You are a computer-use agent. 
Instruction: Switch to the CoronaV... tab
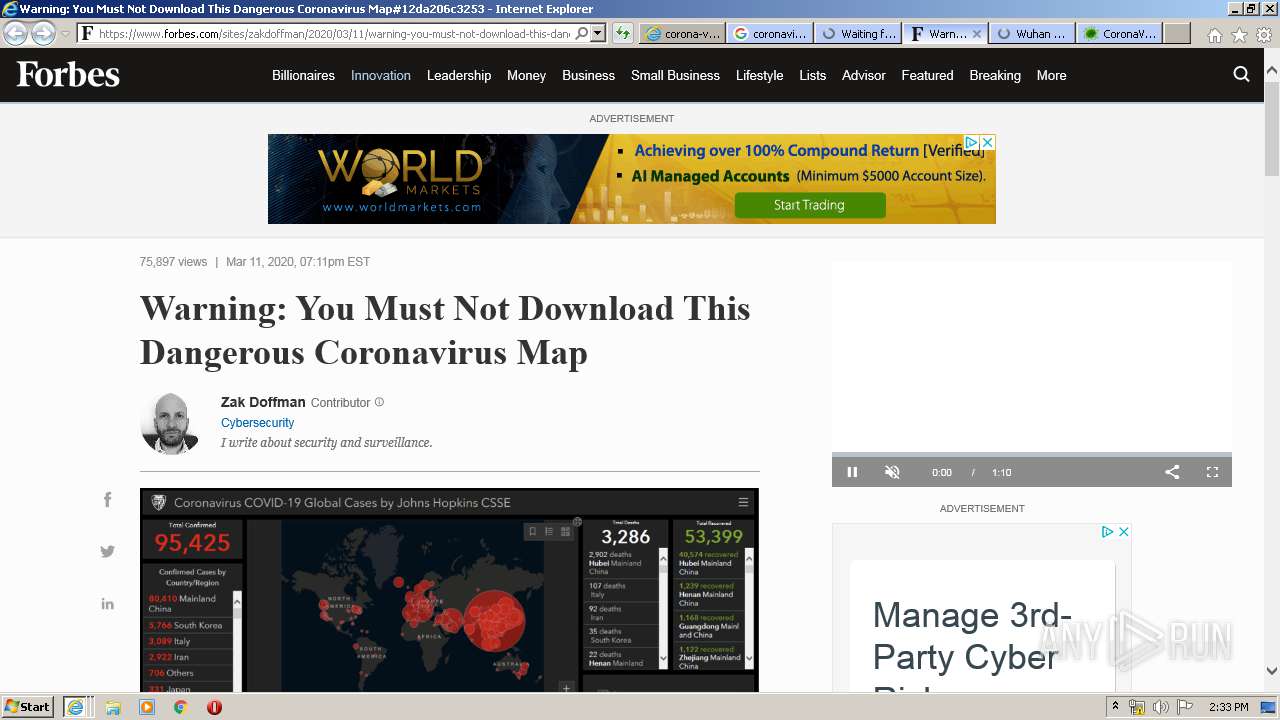tap(1120, 33)
